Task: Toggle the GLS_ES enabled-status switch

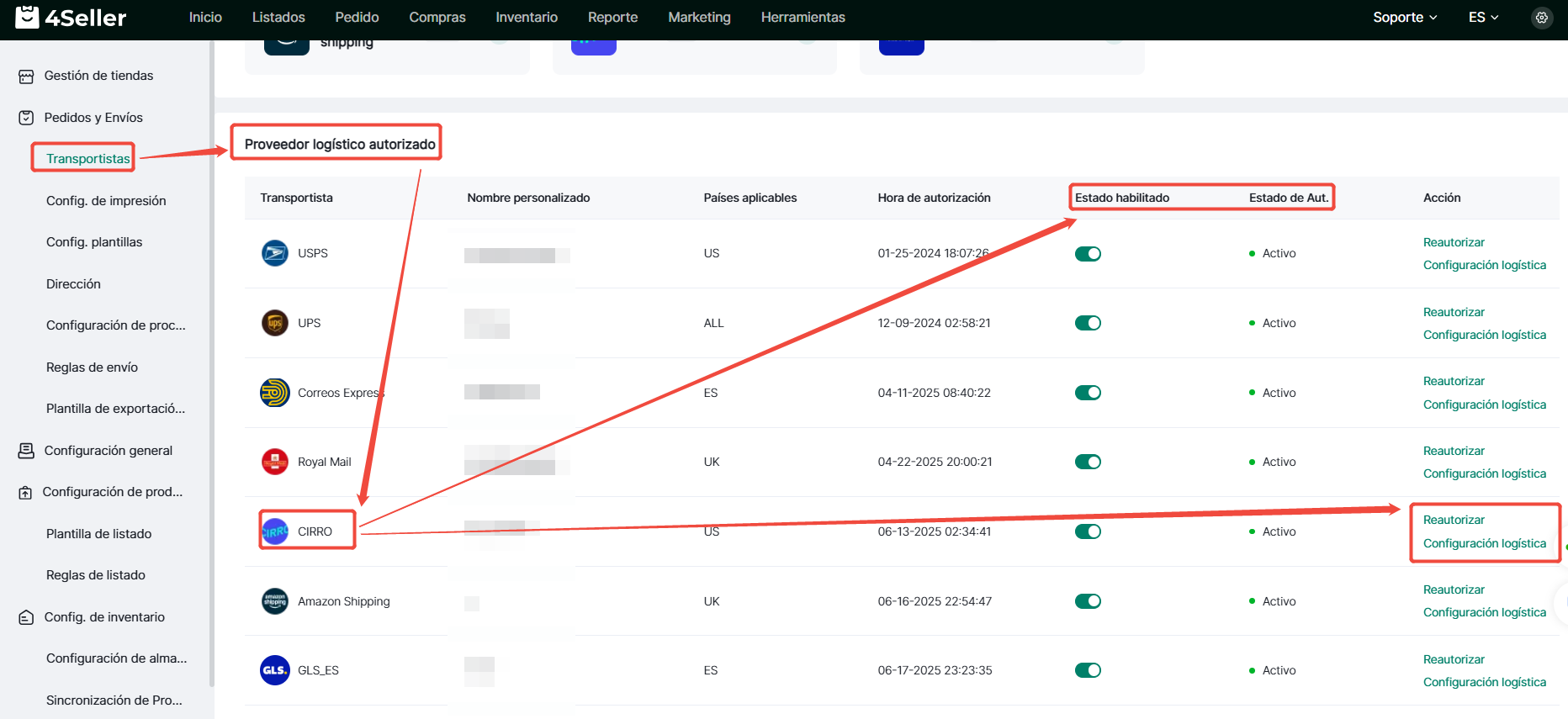Action: click(1088, 670)
